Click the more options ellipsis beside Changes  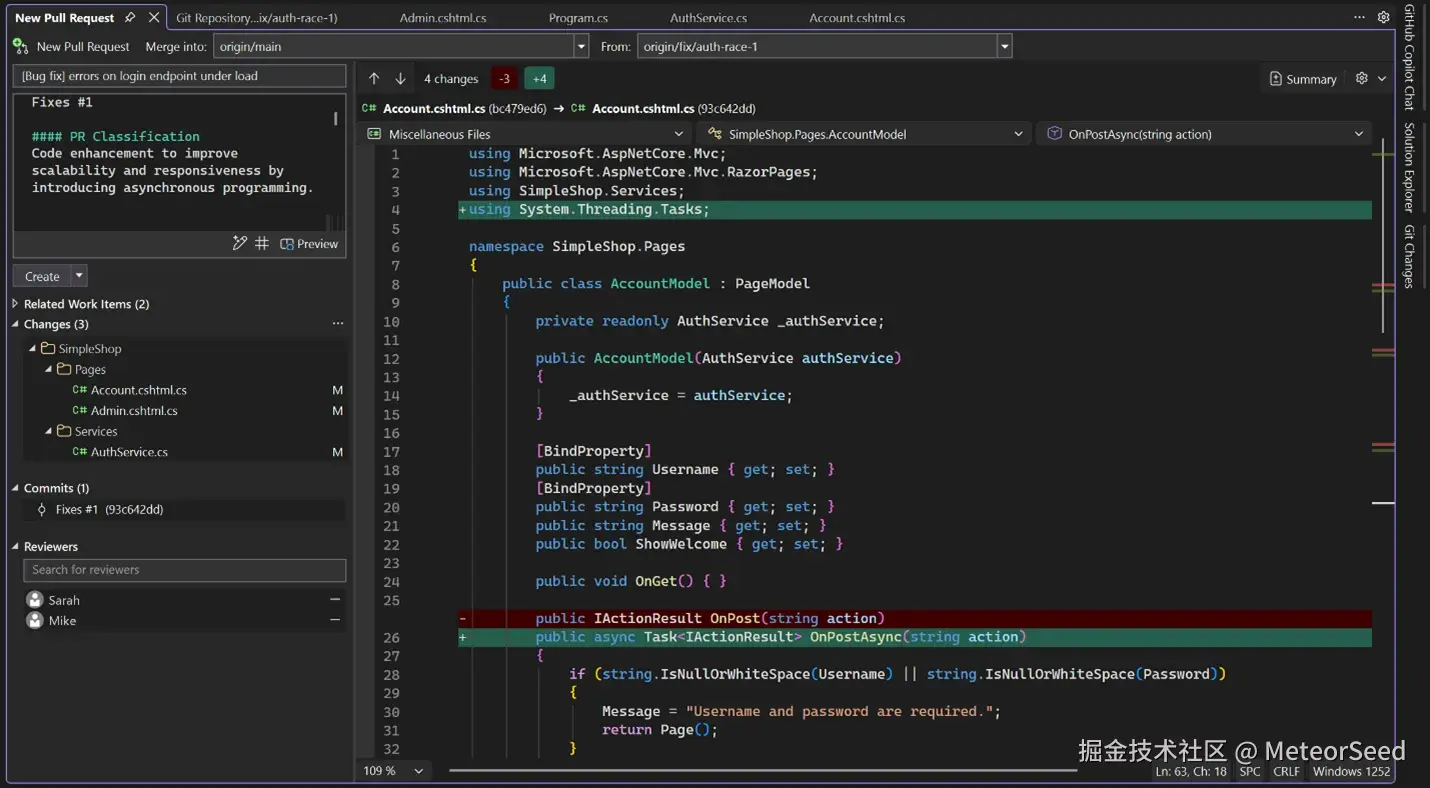click(x=338, y=324)
